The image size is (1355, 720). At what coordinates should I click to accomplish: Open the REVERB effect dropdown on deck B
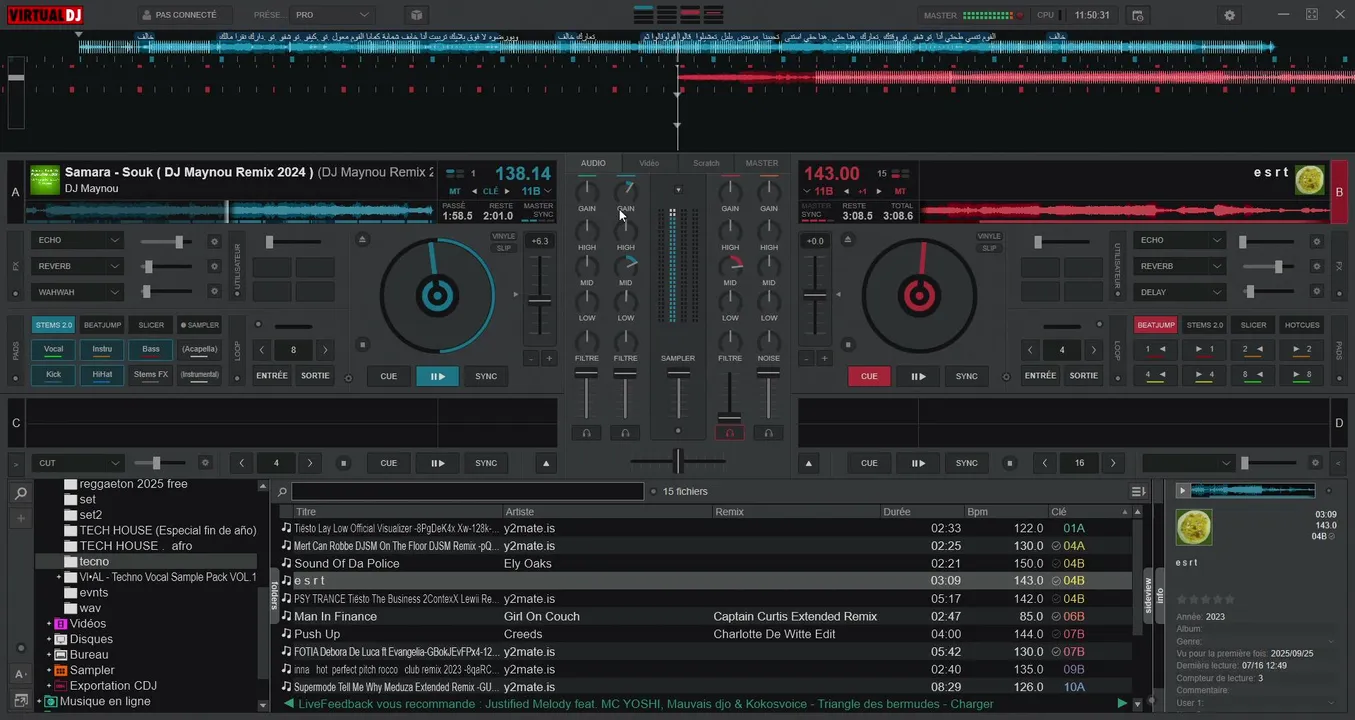tap(1180, 267)
